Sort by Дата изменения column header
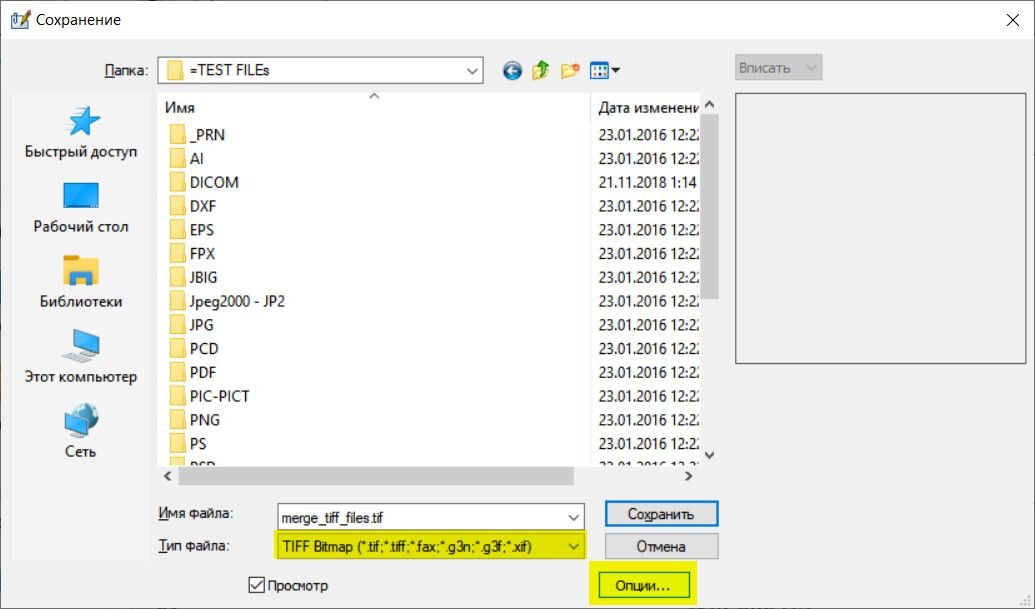The height and width of the screenshot is (609, 1035). (648, 108)
